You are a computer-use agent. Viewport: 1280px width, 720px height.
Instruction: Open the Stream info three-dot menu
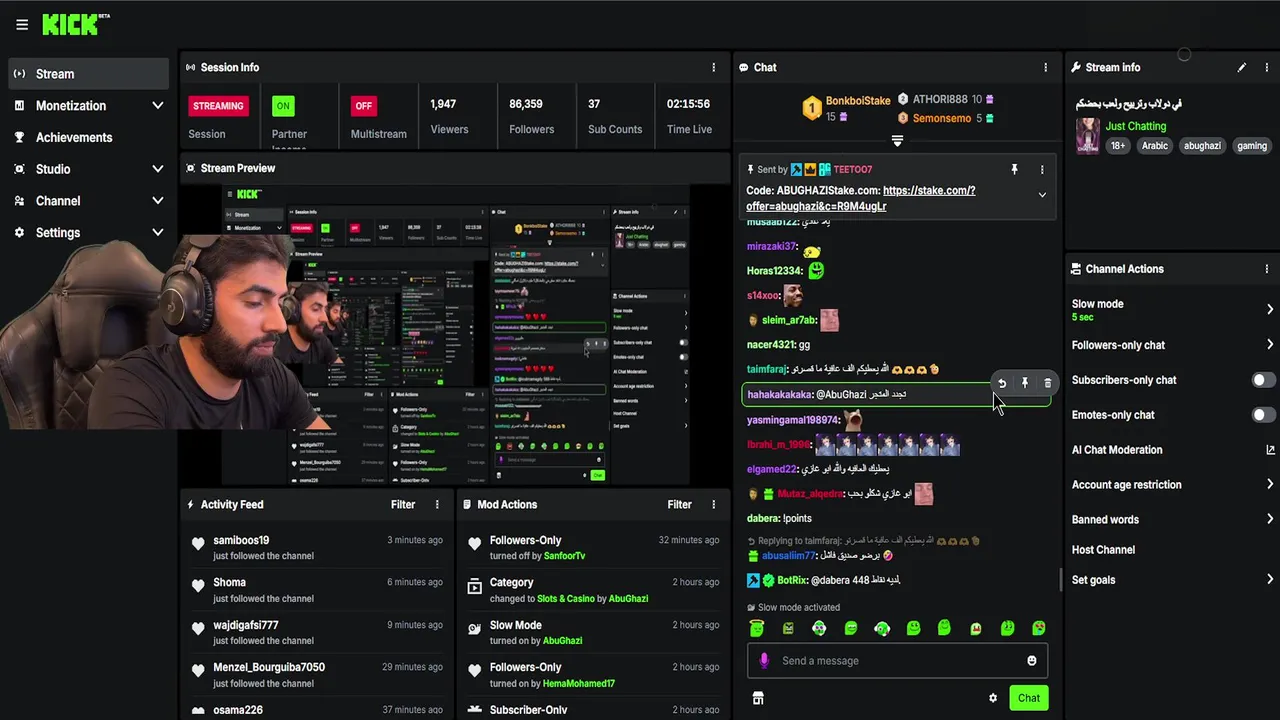[x=1266, y=67]
